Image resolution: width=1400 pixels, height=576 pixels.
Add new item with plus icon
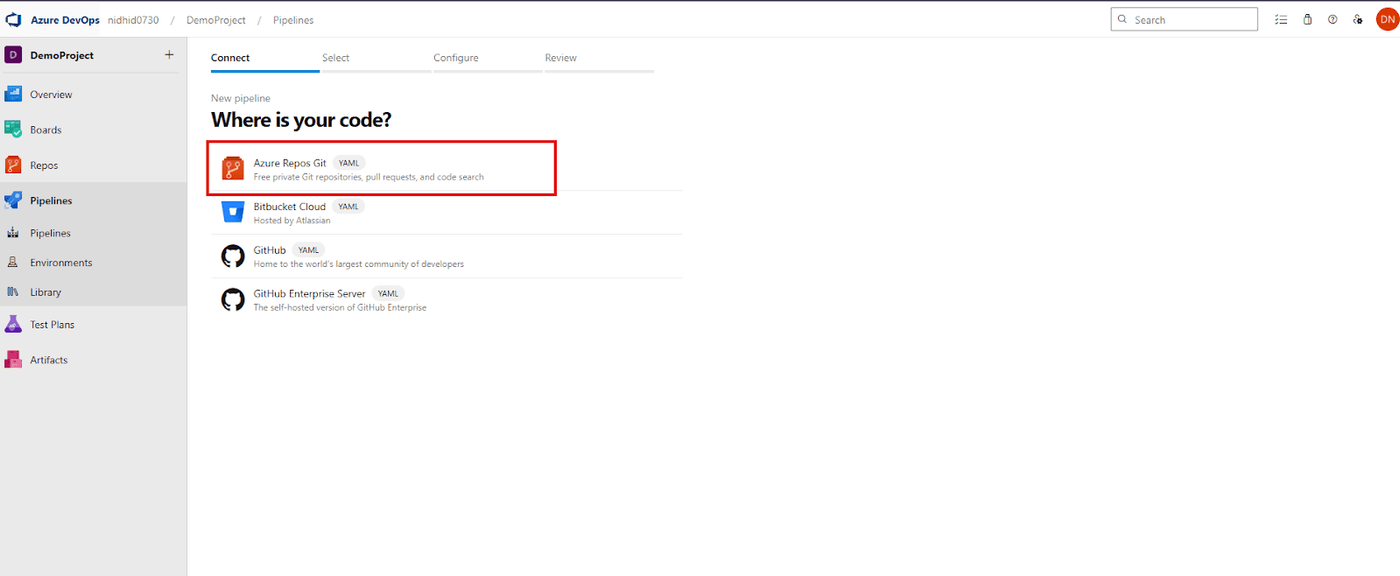[169, 55]
